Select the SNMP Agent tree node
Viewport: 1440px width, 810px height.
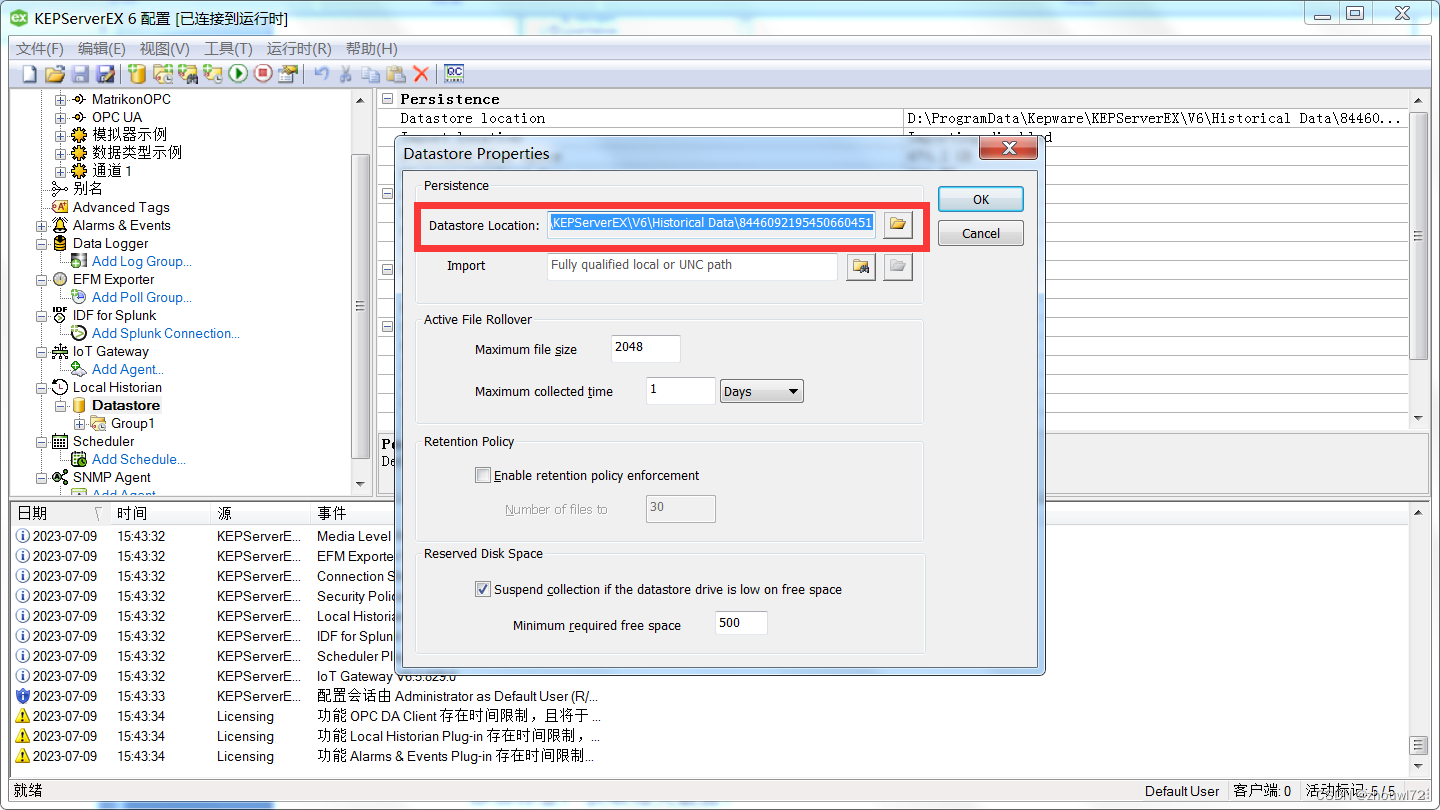click(x=111, y=477)
